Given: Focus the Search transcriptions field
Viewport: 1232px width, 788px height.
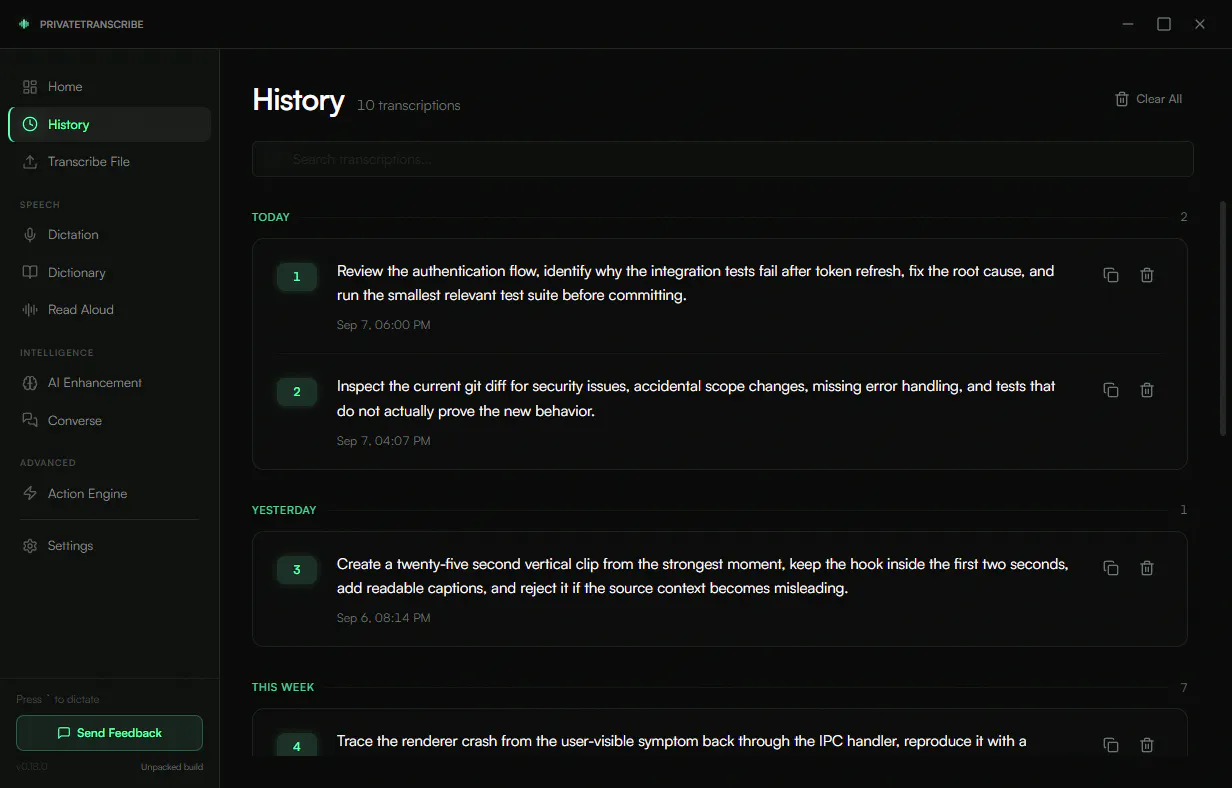Looking at the screenshot, I should [x=722, y=159].
